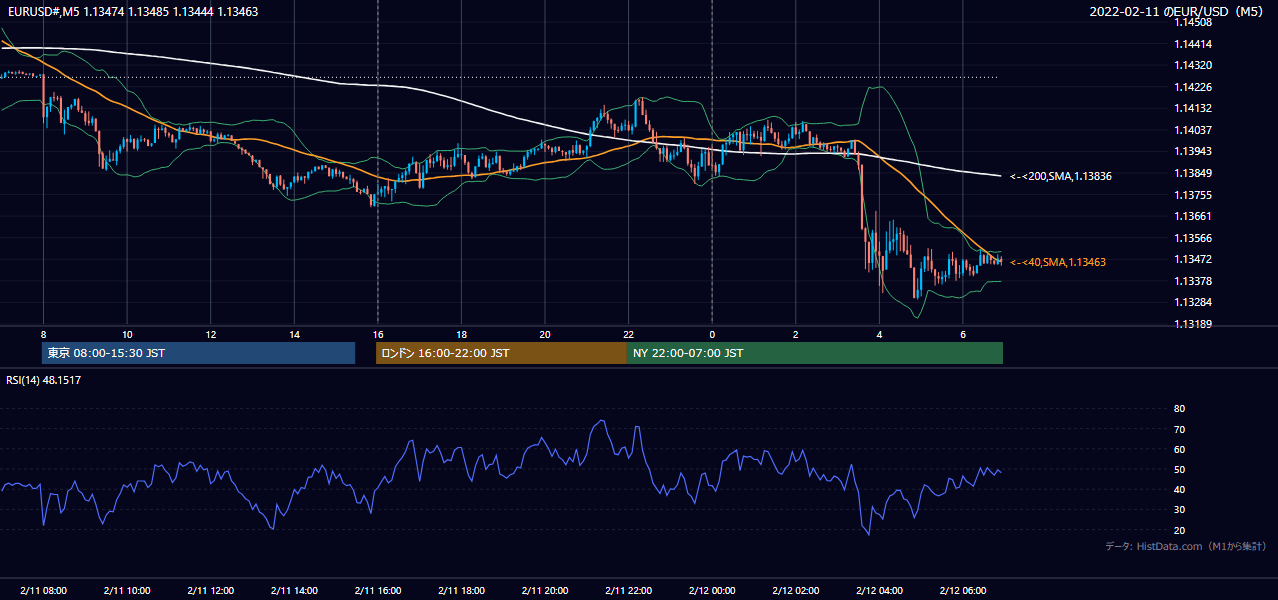This screenshot has height=600, width=1278.
Task: Click the 2/11 18:00 date label
Action: pos(461,590)
